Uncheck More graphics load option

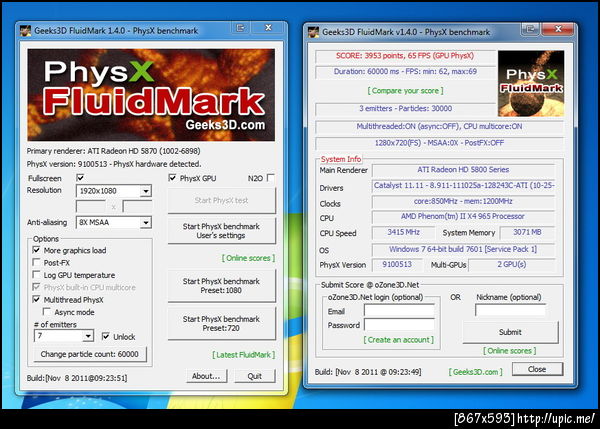pos(36,250)
